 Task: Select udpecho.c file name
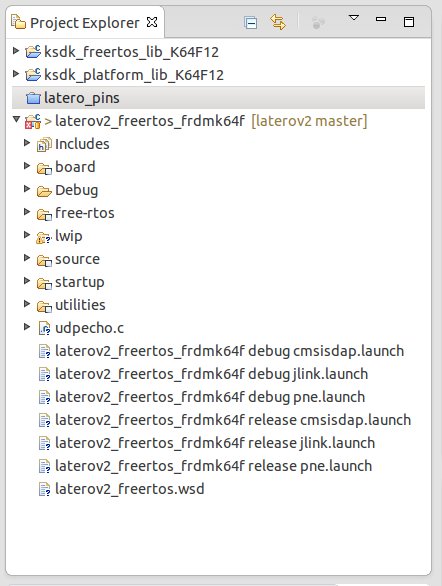[89, 328]
